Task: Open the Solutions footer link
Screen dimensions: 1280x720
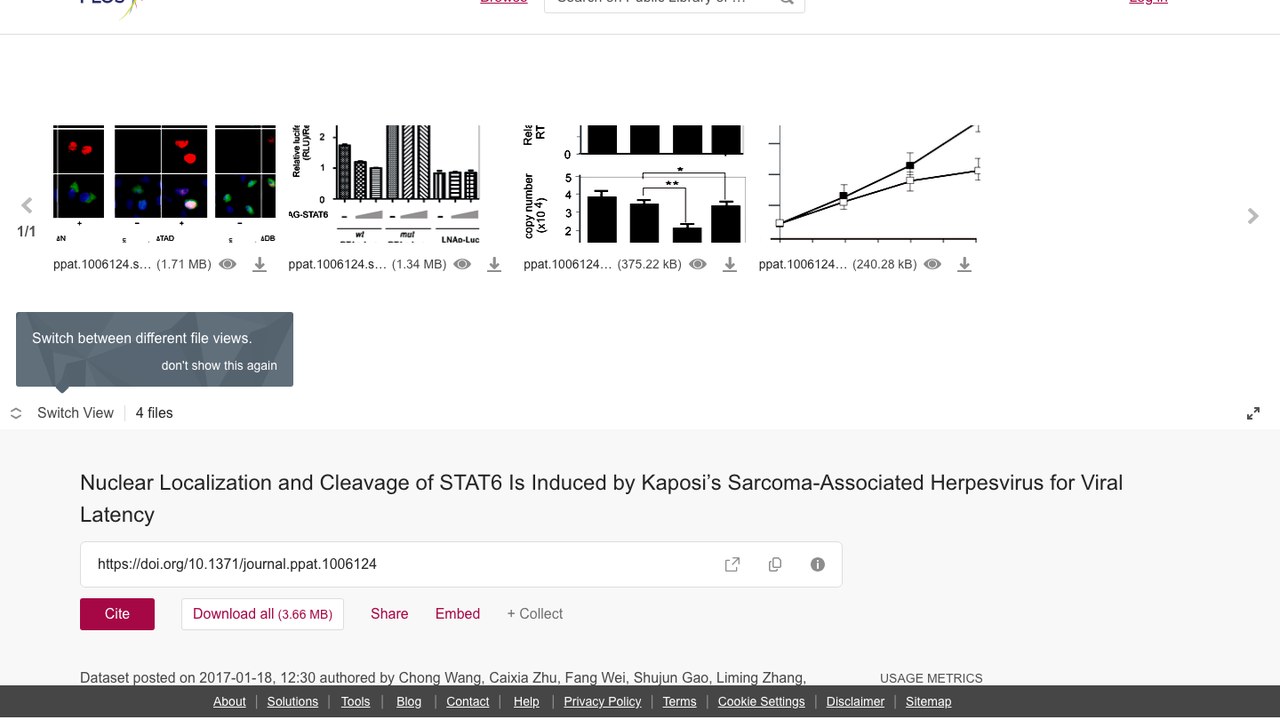Action: pos(293,702)
